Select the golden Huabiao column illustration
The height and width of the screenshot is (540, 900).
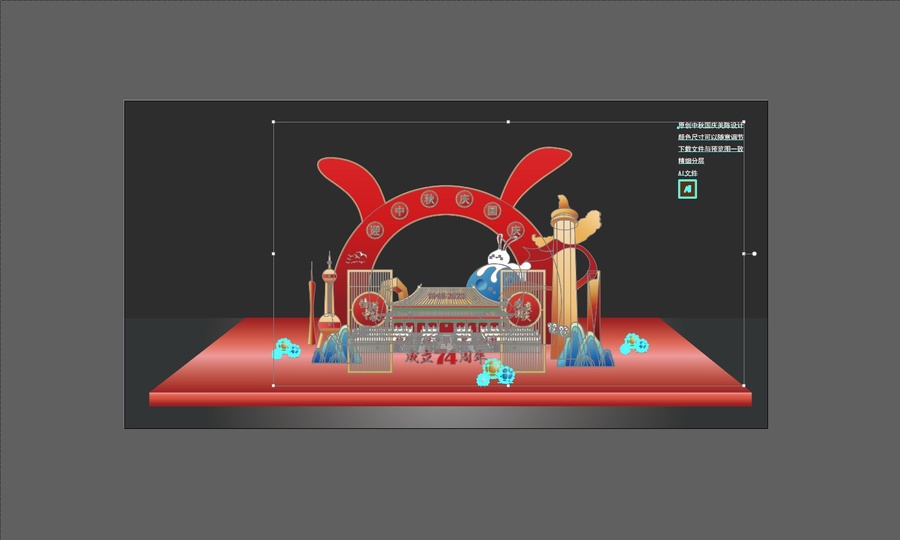tap(565, 275)
